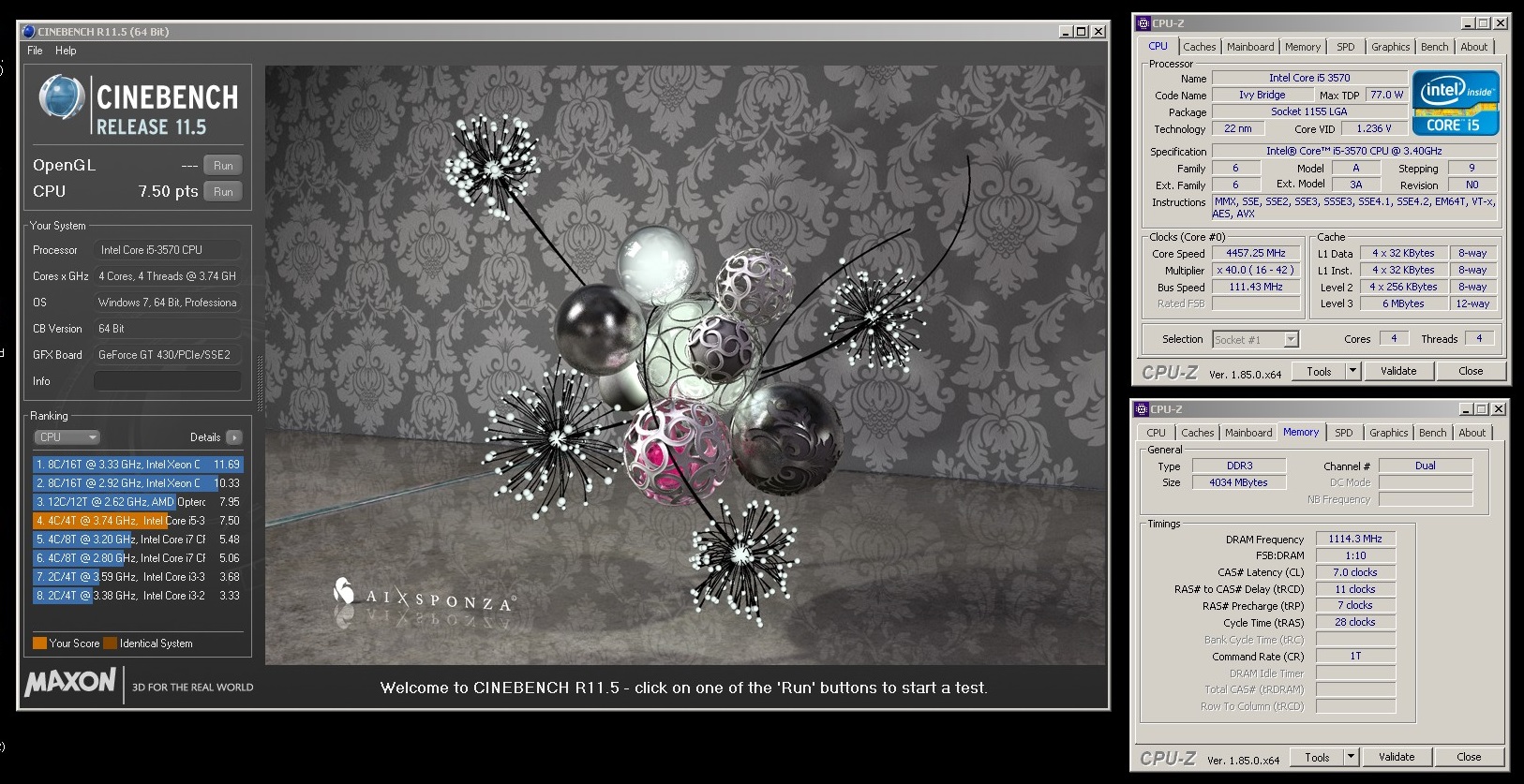This screenshot has height=784, width=1524.
Task: Switch to Bench tab in upper CPU-Z window
Action: click(x=1434, y=47)
